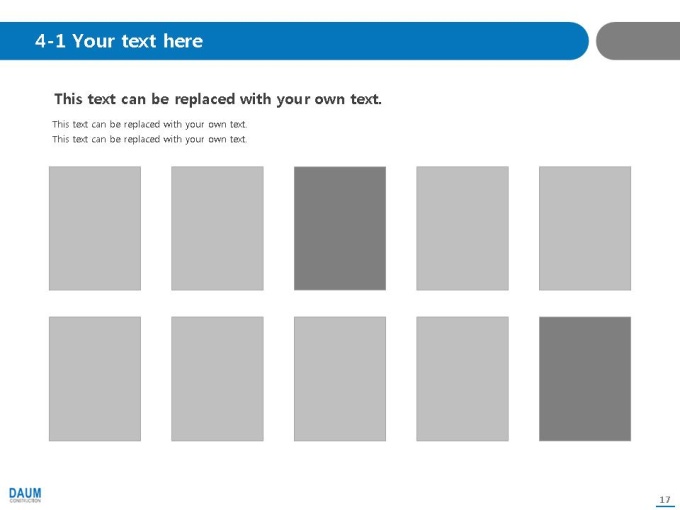Select the dark gray placeholder in top row
680x510 pixels.
click(x=340, y=228)
